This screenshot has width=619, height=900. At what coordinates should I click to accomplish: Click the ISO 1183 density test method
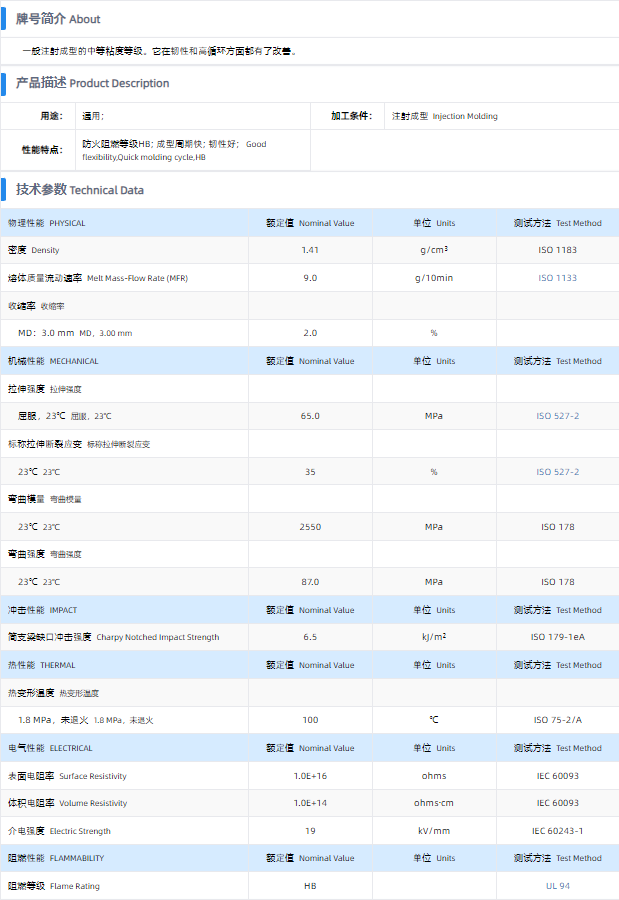pyautogui.click(x=557, y=250)
